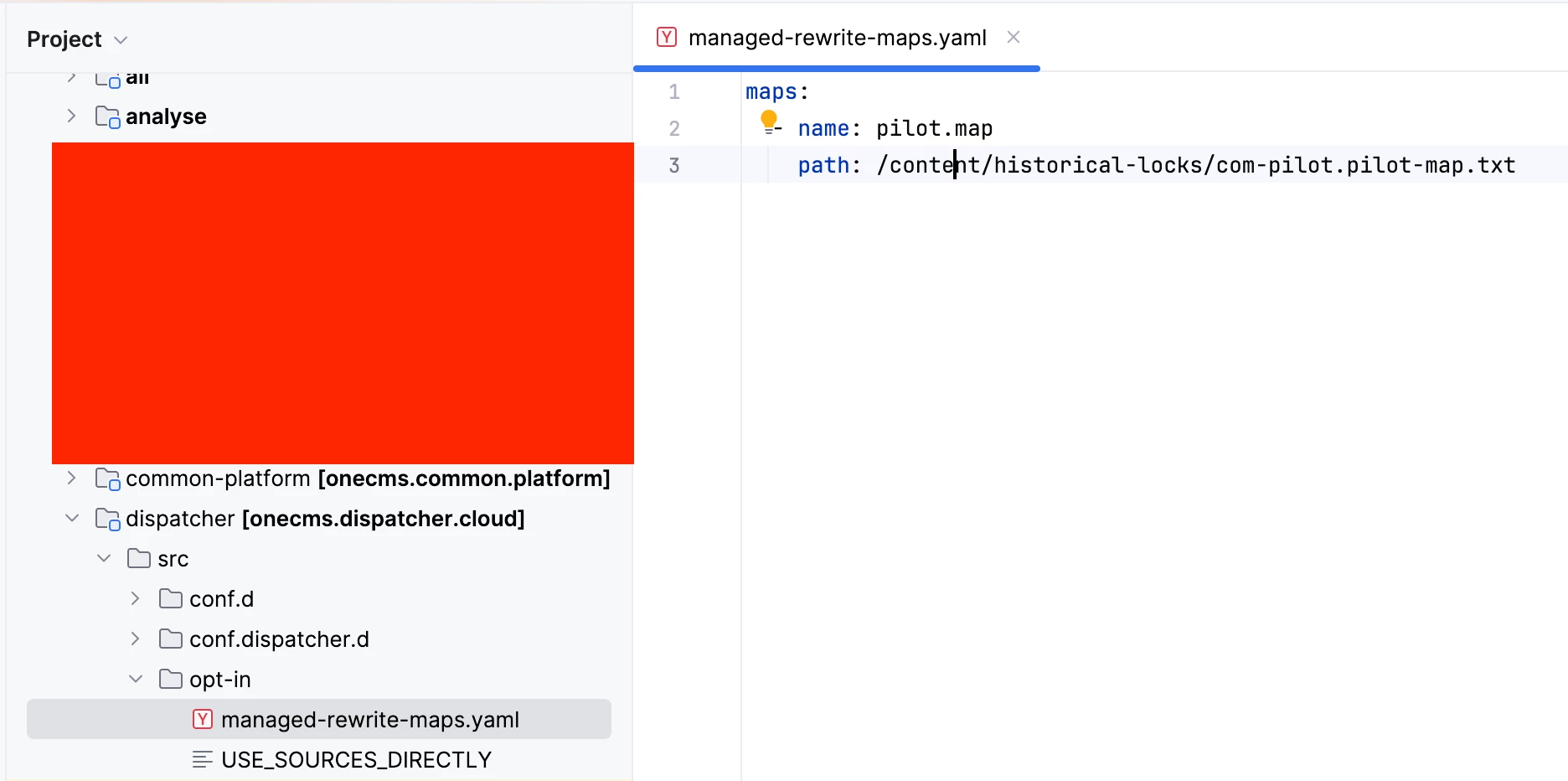This screenshot has height=781, width=1568.
Task: Click the src folder icon
Action: pyautogui.click(x=139, y=559)
